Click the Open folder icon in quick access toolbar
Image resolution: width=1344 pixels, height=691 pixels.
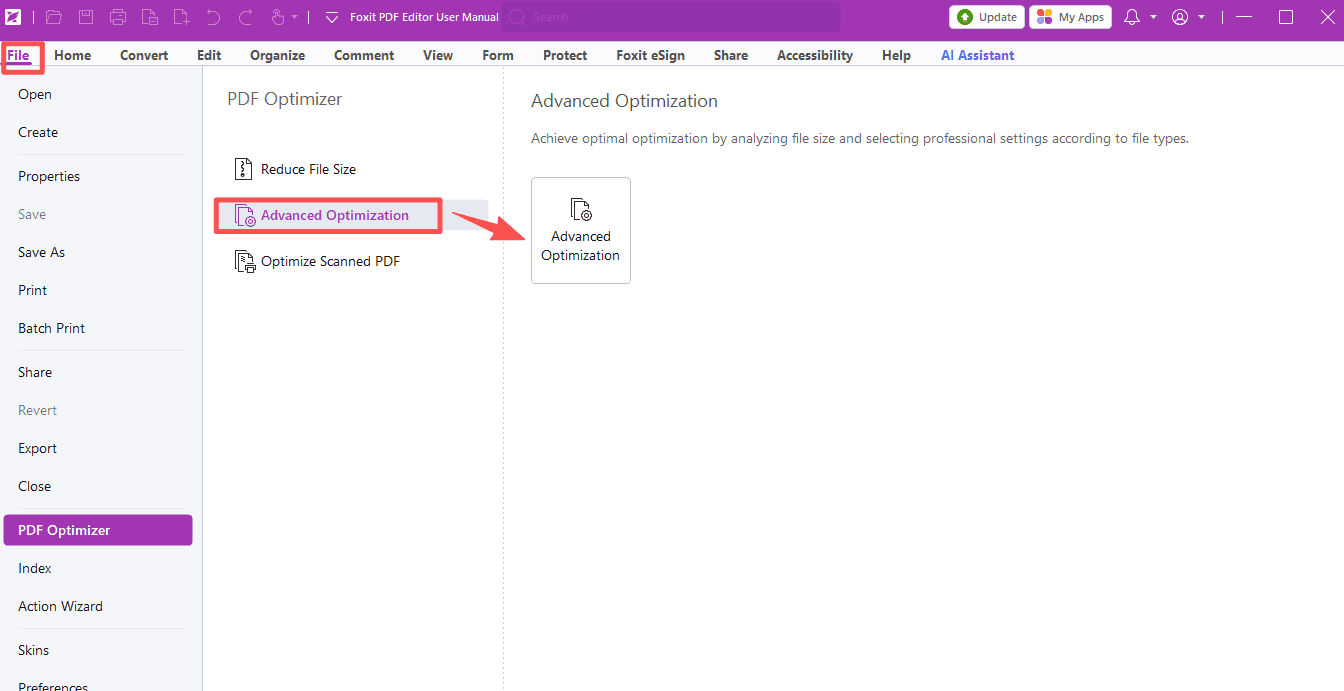pyautogui.click(x=54, y=17)
